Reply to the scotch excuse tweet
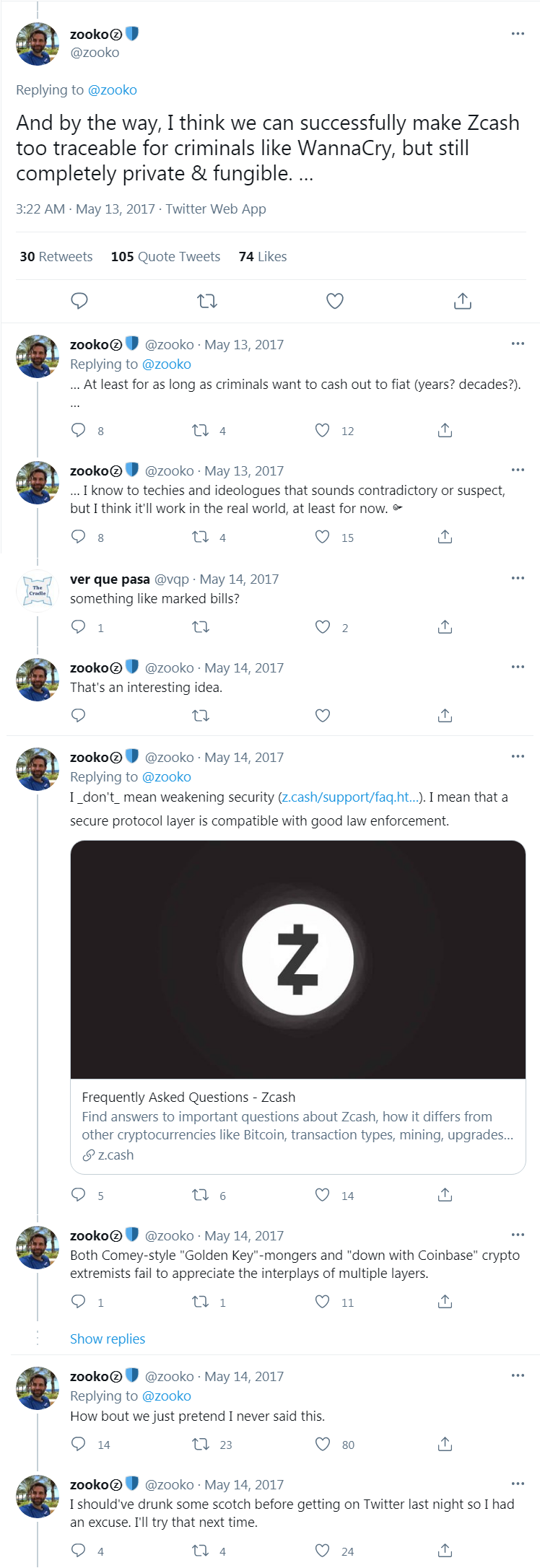Screen dimensions: 540x1568 pyautogui.click(x=79, y=1550)
